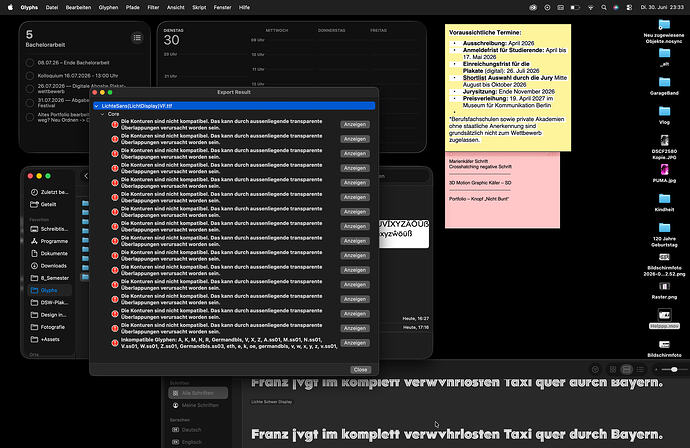Image resolution: width=690 pixels, height=448 pixels.
Task: Switch font list to grid view
Action: point(613,370)
